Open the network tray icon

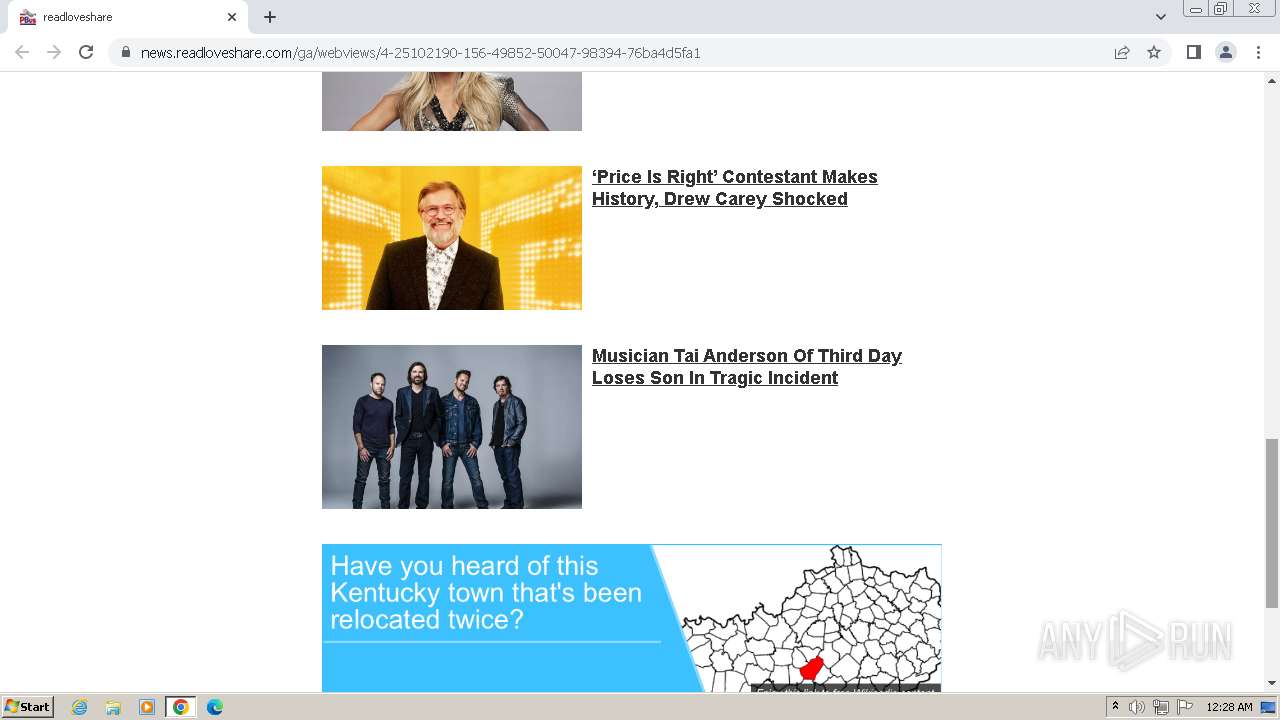(x=1161, y=707)
